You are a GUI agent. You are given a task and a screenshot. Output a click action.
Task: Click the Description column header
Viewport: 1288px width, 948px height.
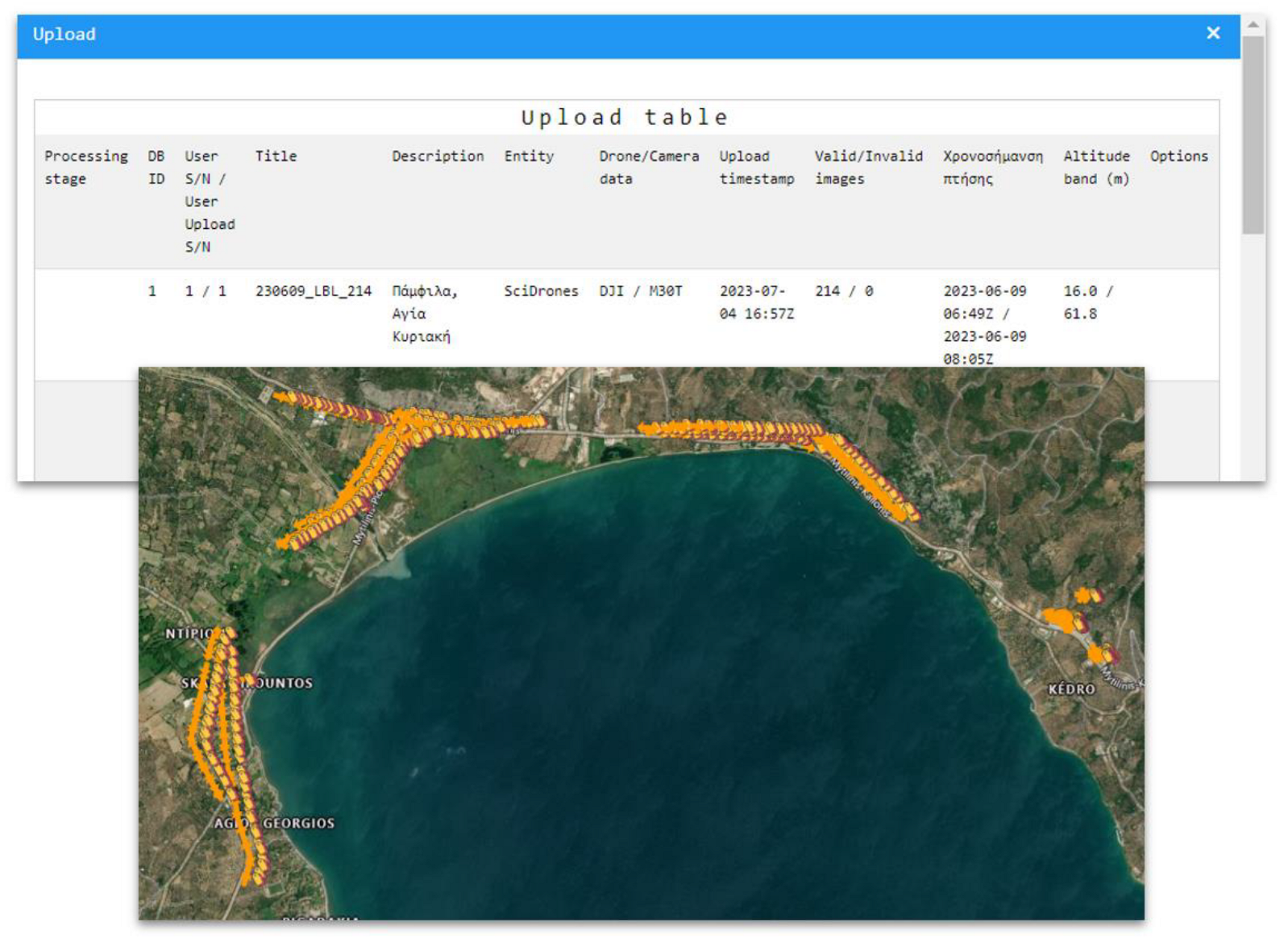click(x=438, y=156)
